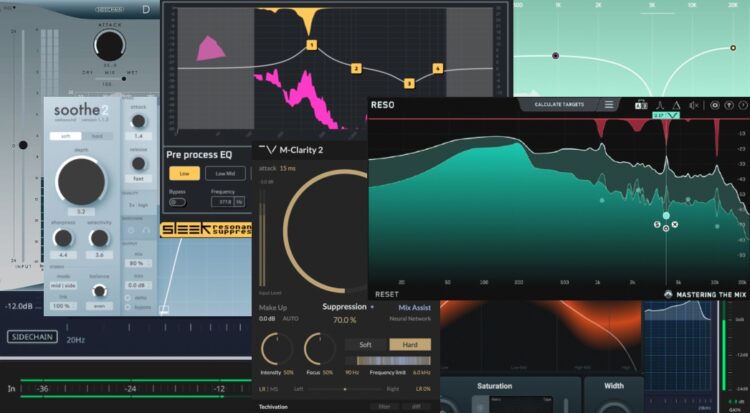Expand the Suppression dropdown arrow
The image size is (750, 413).
(373, 307)
